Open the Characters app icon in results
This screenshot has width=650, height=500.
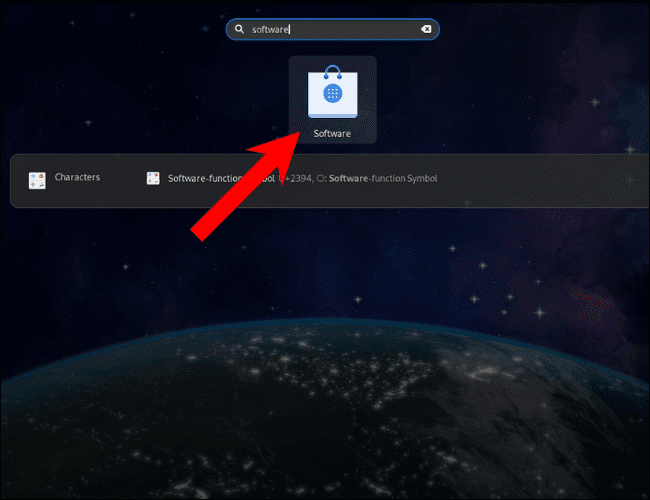37,181
